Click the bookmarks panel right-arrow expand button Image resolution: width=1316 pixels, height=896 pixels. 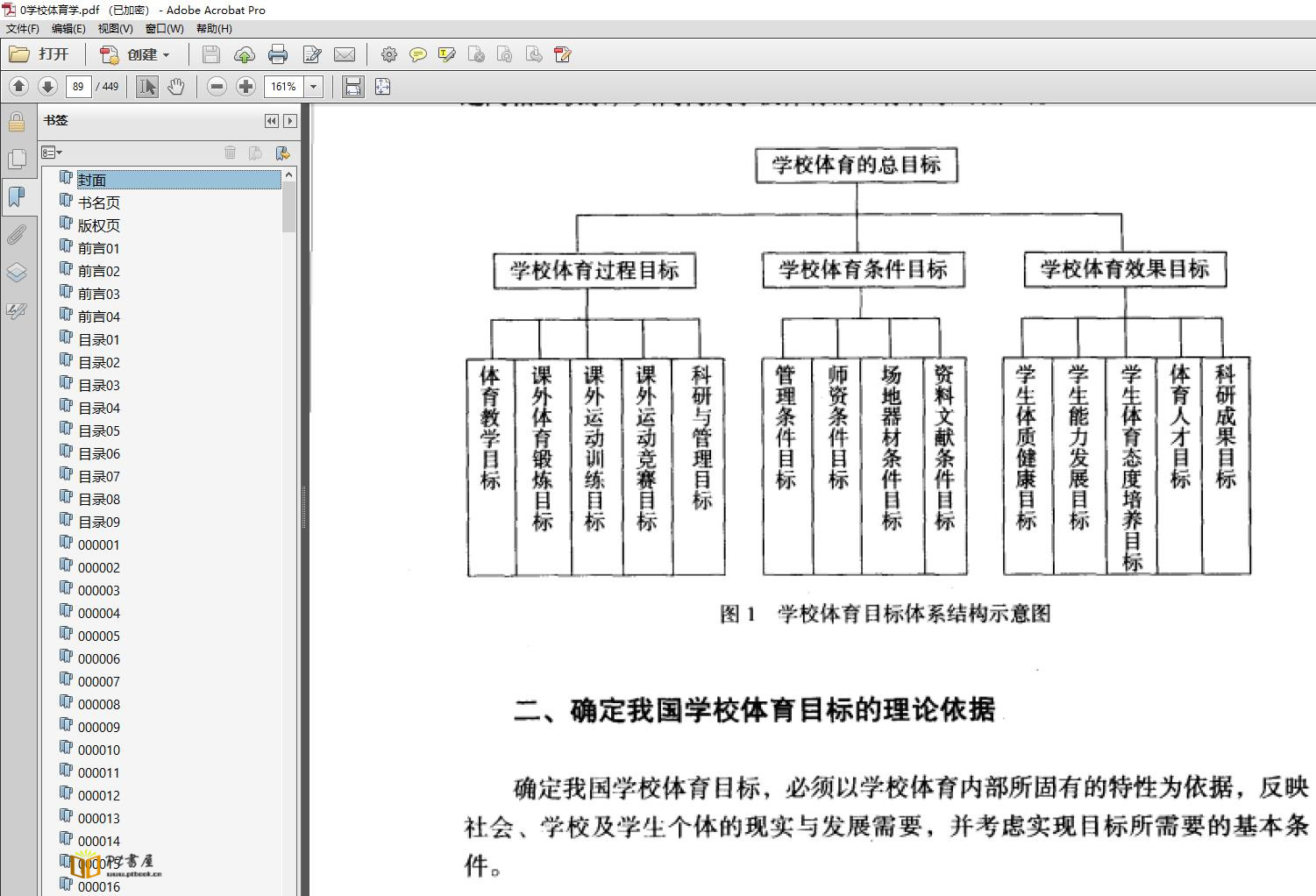tap(290, 121)
